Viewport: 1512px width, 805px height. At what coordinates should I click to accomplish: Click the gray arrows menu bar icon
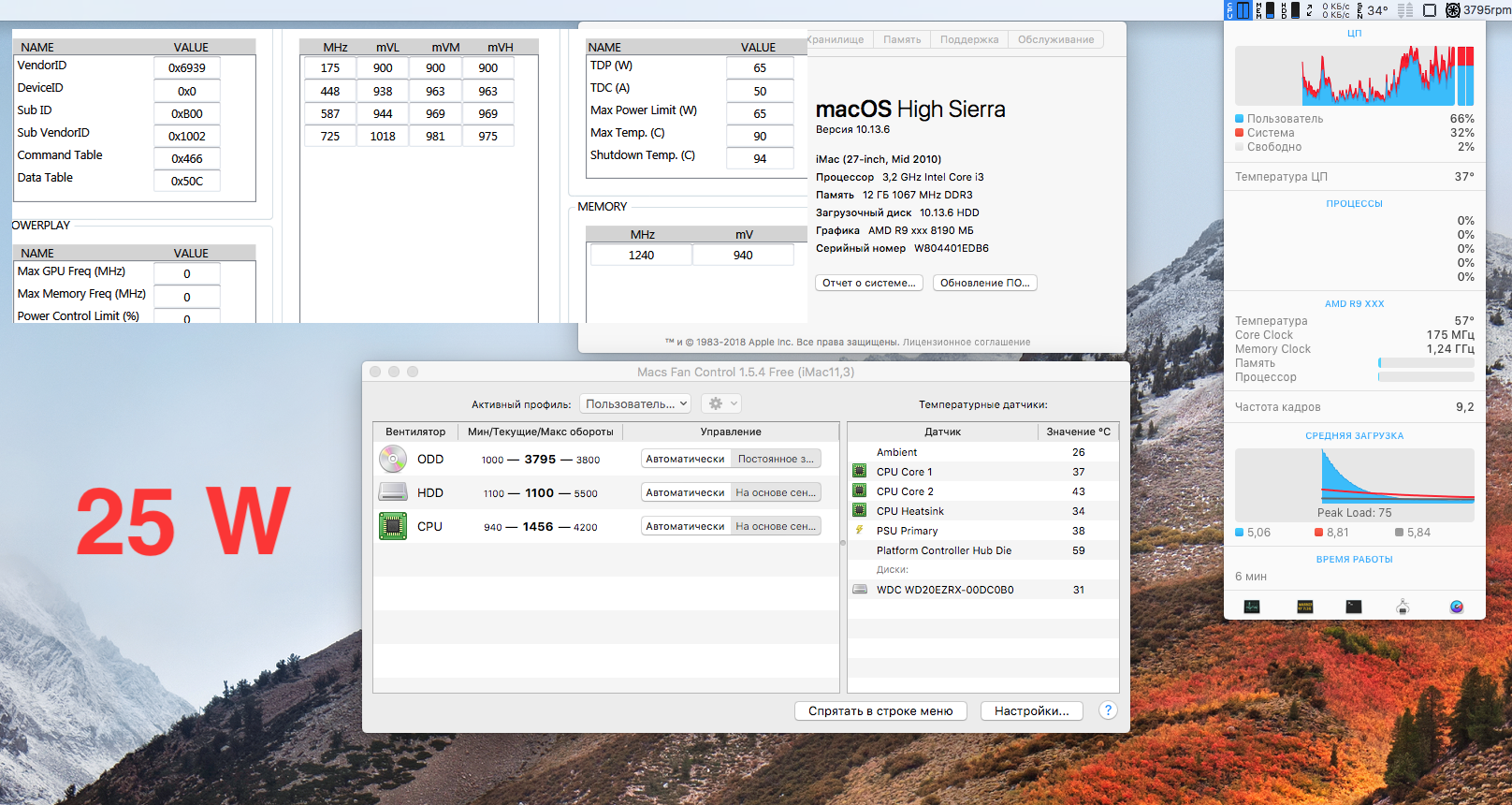[1405, 10]
